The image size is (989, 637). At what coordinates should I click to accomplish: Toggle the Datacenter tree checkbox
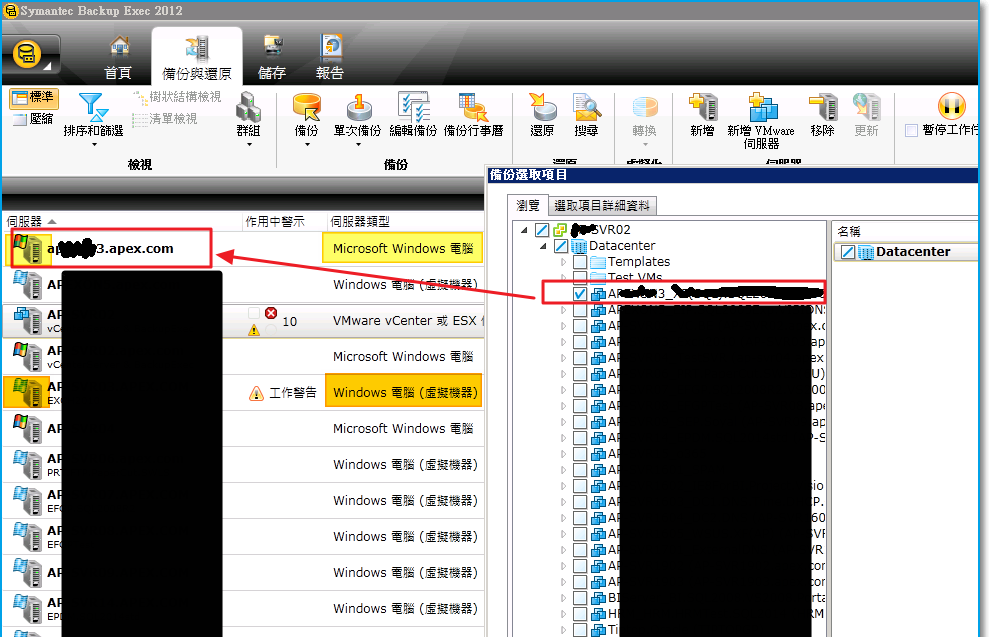pos(561,246)
